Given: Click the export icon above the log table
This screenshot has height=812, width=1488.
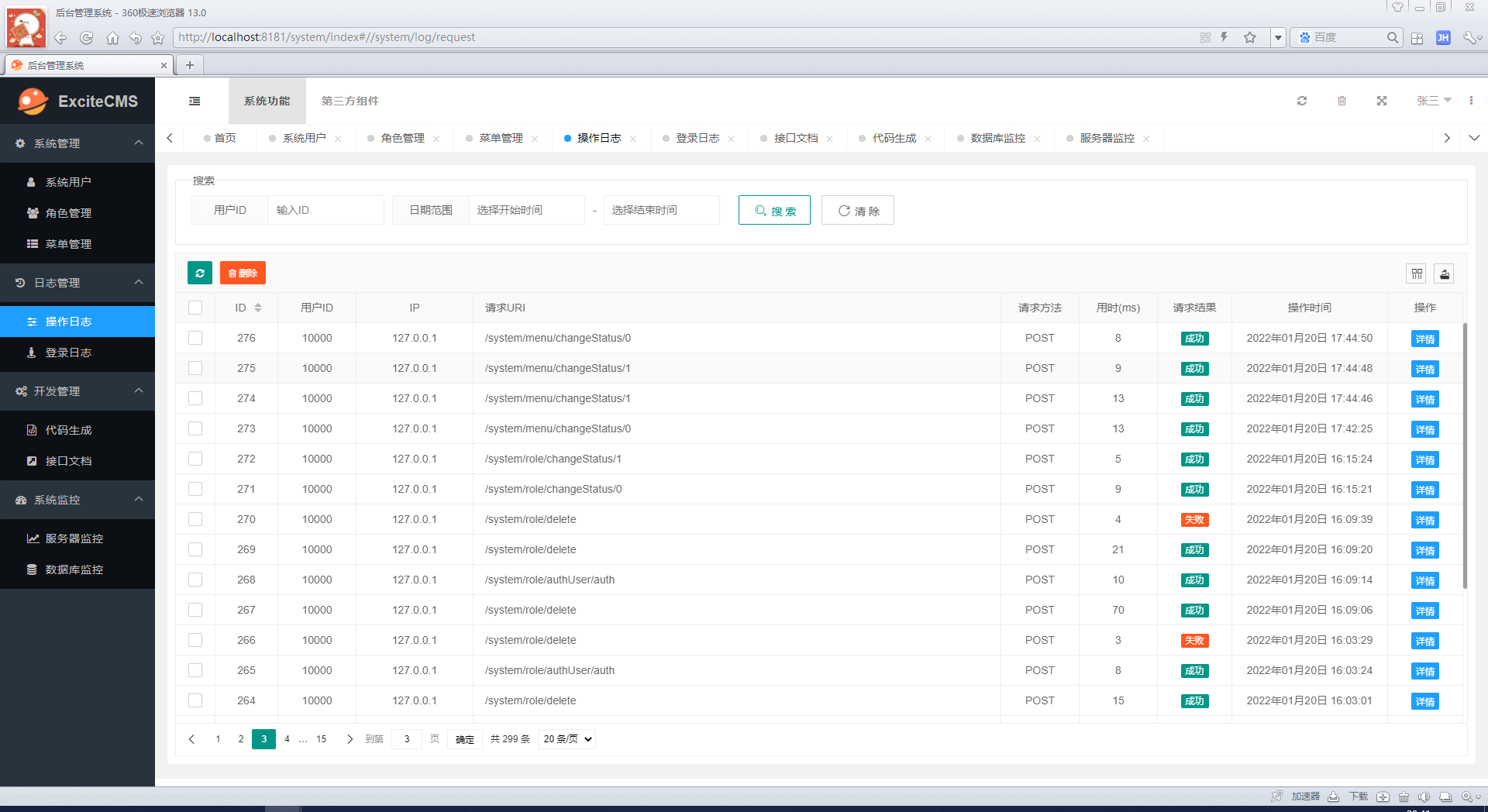Looking at the screenshot, I should coord(1444,274).
